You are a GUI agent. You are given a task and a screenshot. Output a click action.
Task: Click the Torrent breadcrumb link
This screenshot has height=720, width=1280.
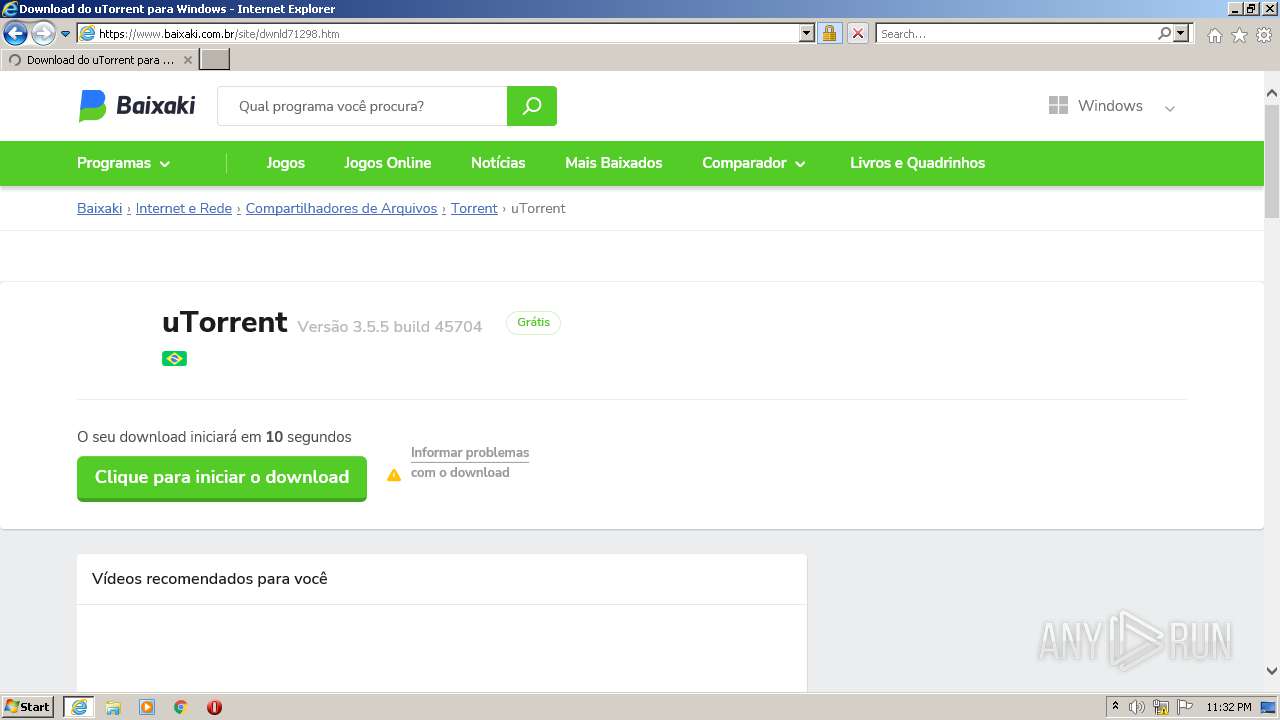click(474, 208)
